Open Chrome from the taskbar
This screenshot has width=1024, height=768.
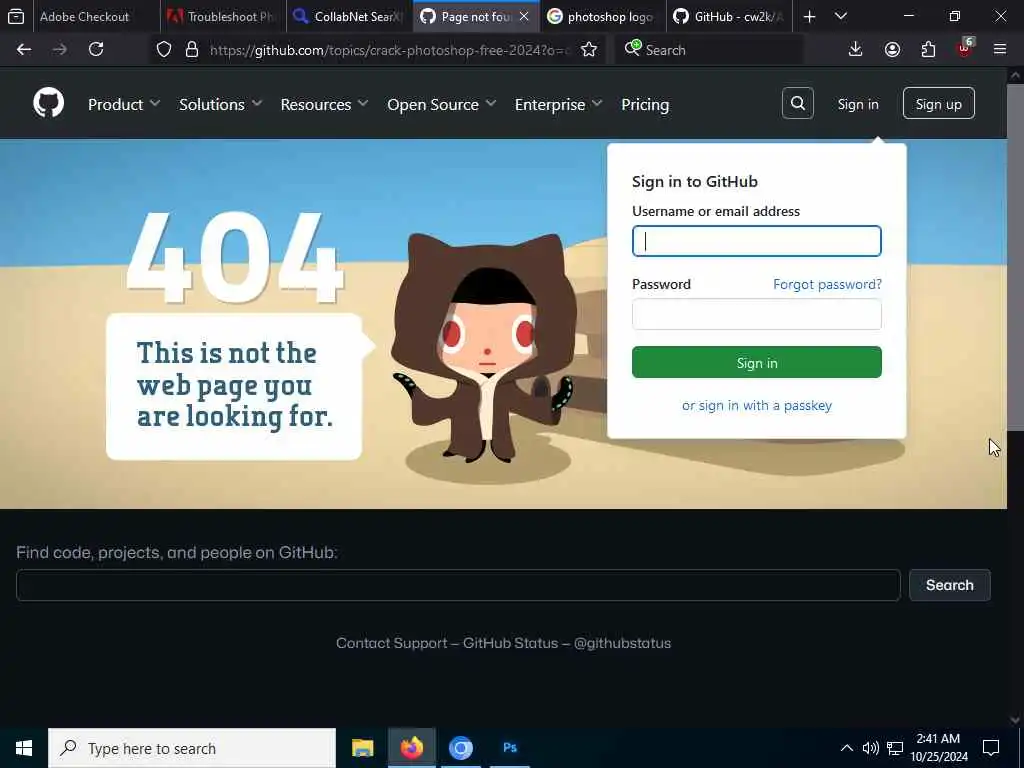click(460, 748)
